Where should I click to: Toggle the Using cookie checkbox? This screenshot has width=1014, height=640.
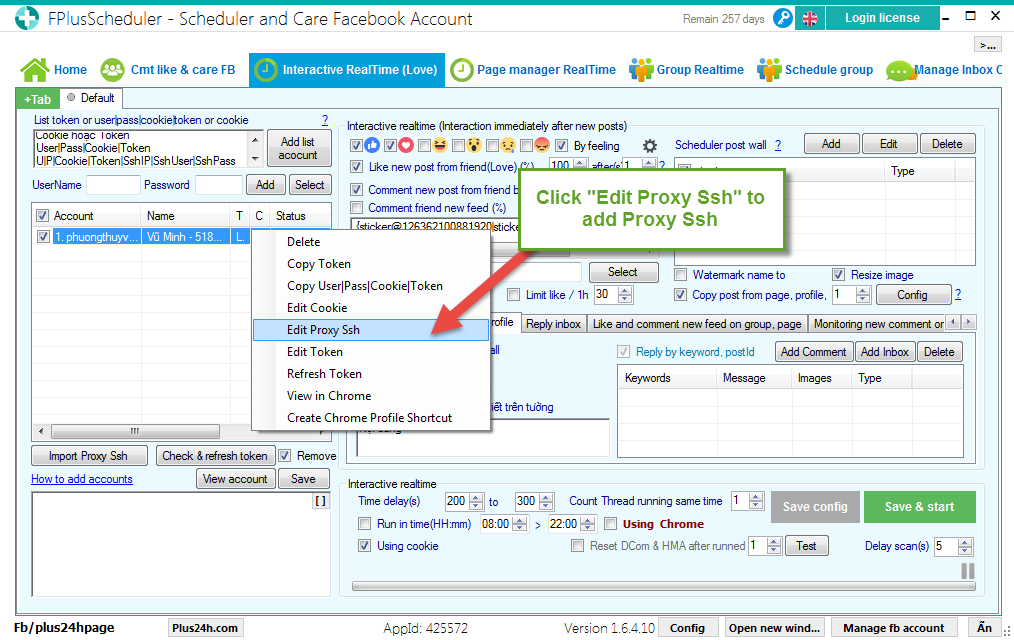coord(365,546)
